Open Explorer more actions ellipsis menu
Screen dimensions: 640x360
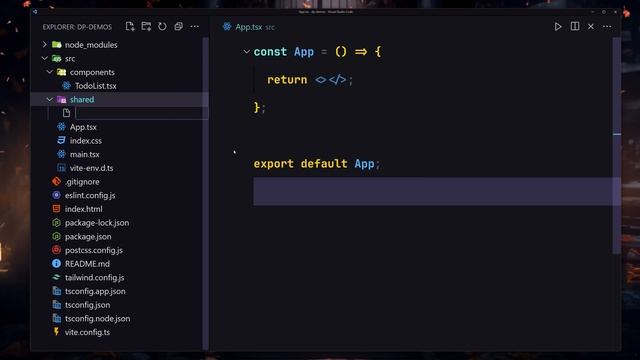pos(195,27)
